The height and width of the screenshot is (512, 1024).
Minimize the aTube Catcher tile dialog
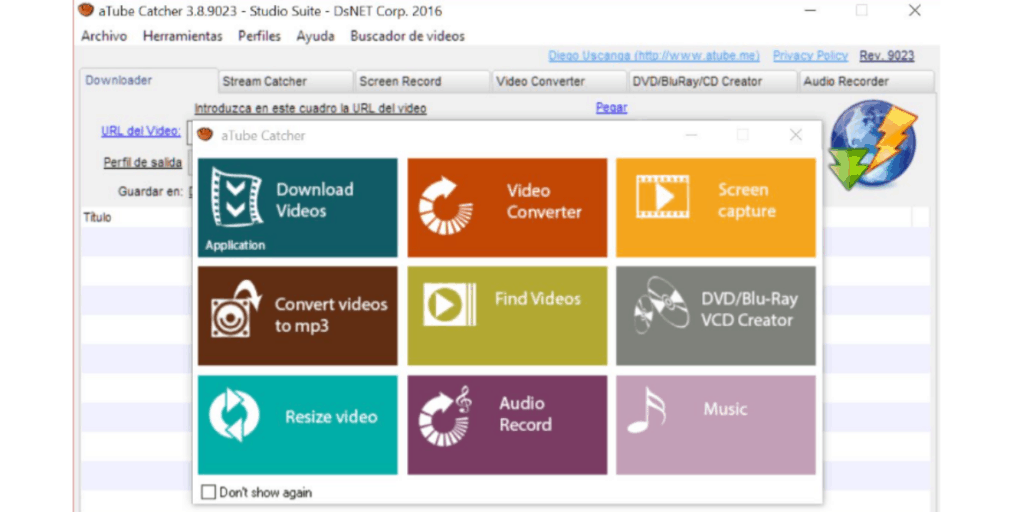coord(691,135)
